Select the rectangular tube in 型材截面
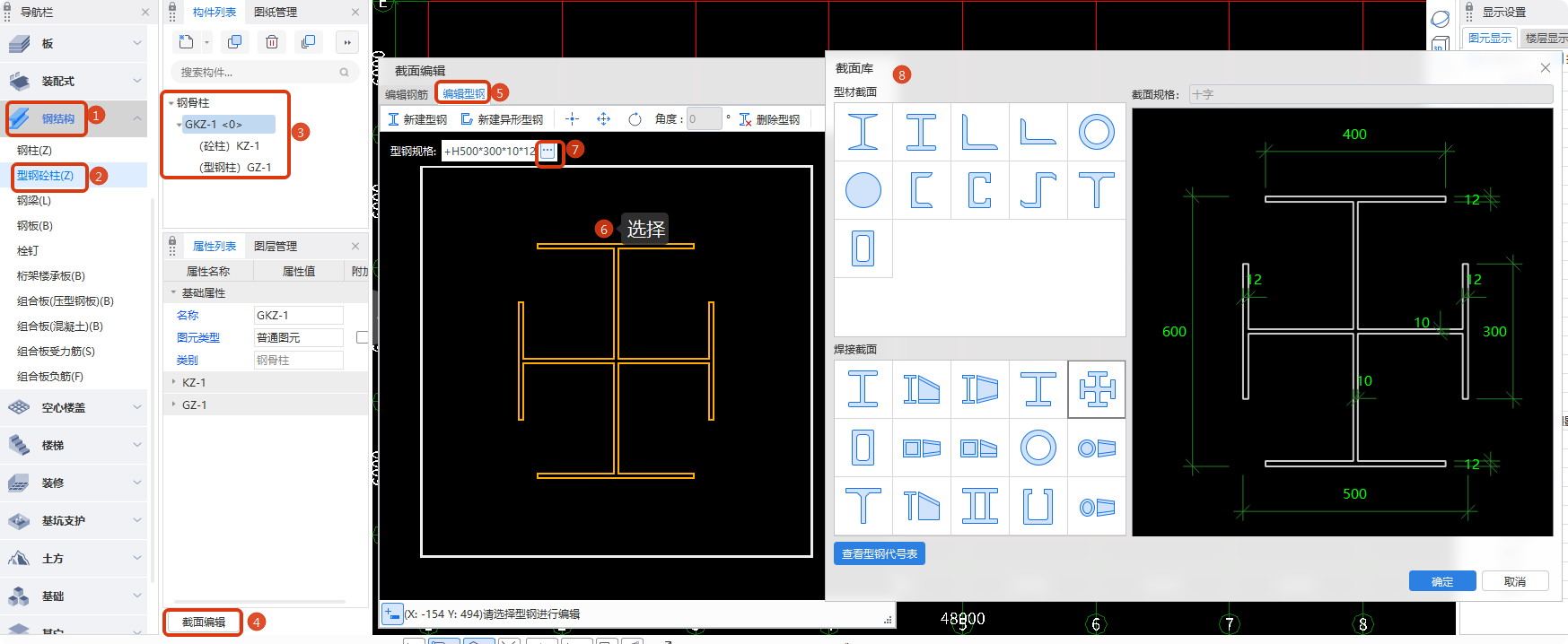The height and width of the screenshot is (644, 1568). point(863,248)
